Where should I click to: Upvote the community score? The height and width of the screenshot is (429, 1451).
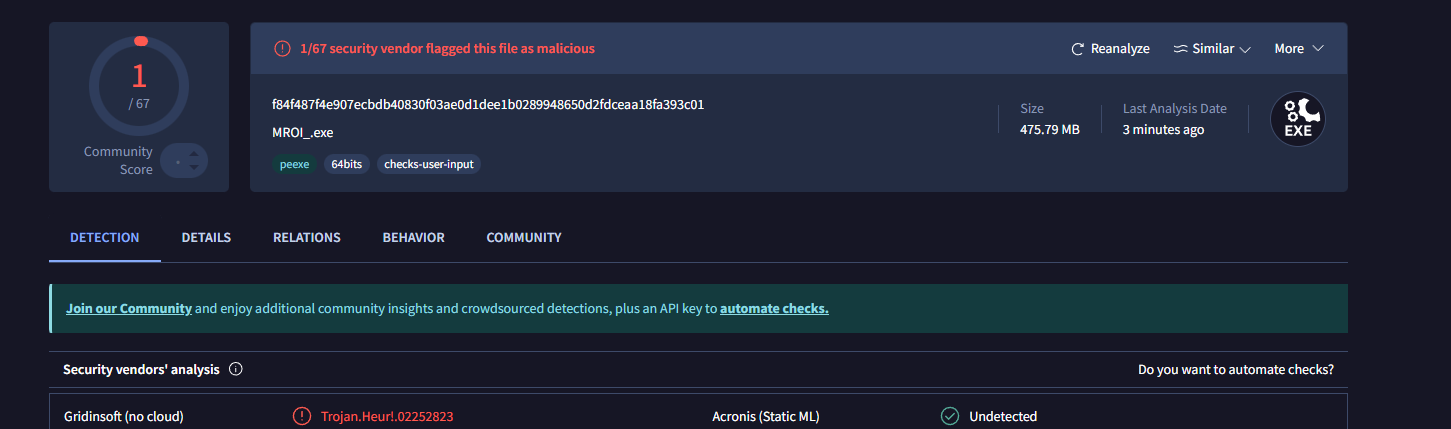193,153
